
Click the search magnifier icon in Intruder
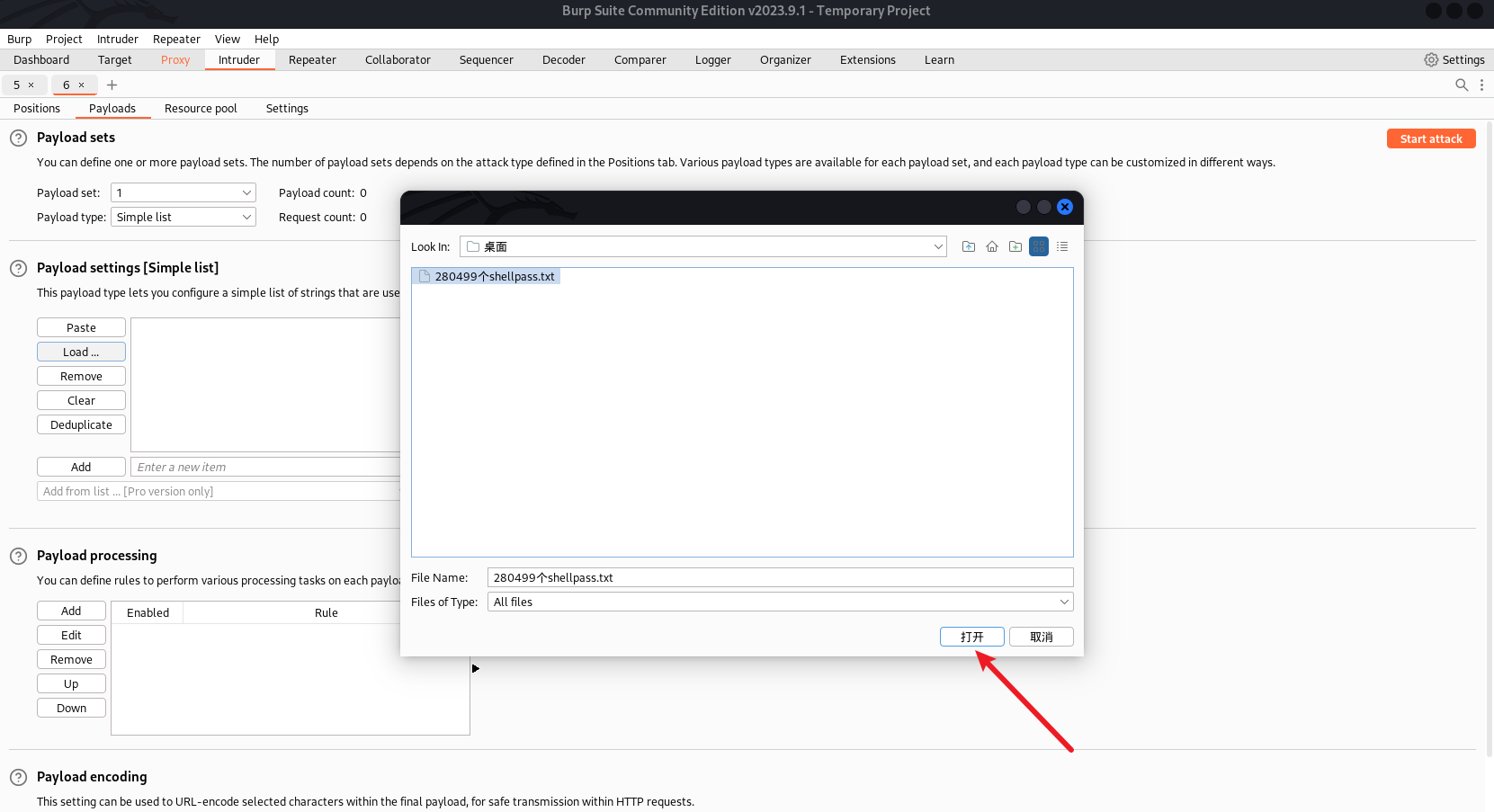(1462, 85)
